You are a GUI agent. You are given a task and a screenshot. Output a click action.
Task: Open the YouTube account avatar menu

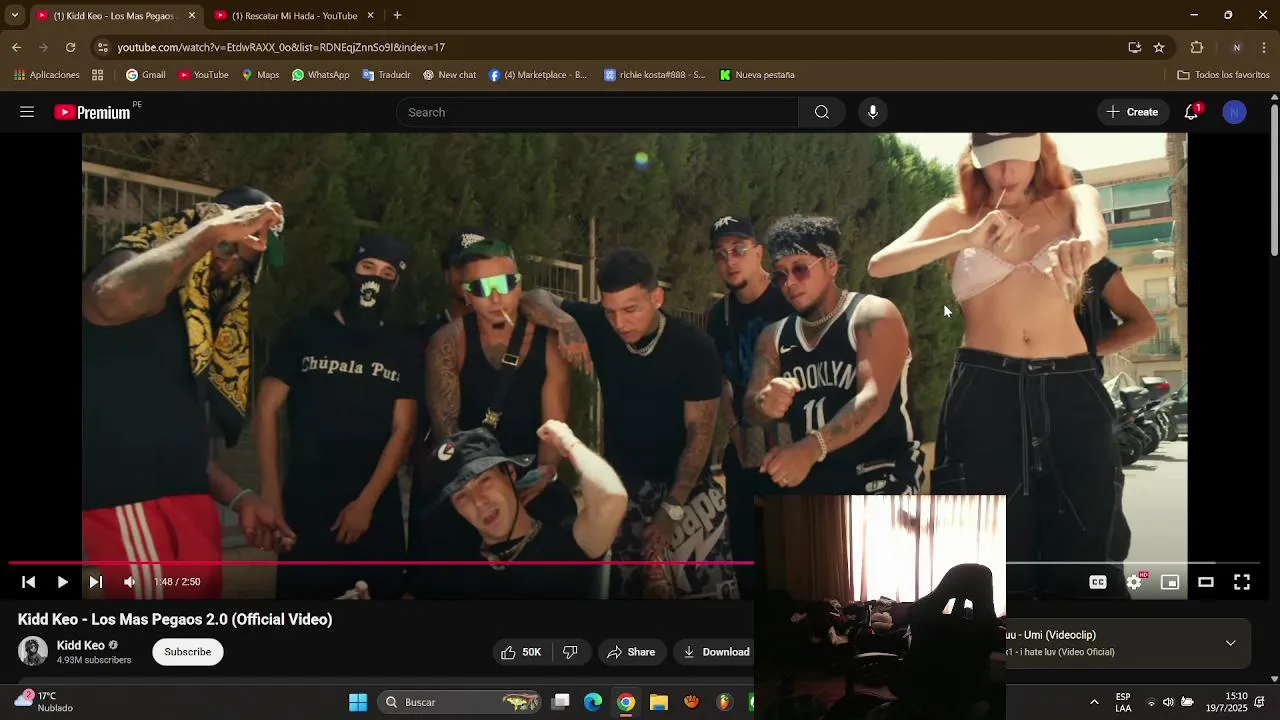[x=1234, y=112]
